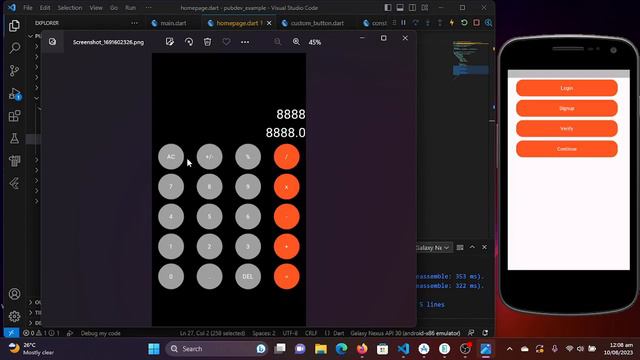Open the File menu
The width and height of the screenshot is (640, 360).
pyautogui.click(x=28, y=8)
